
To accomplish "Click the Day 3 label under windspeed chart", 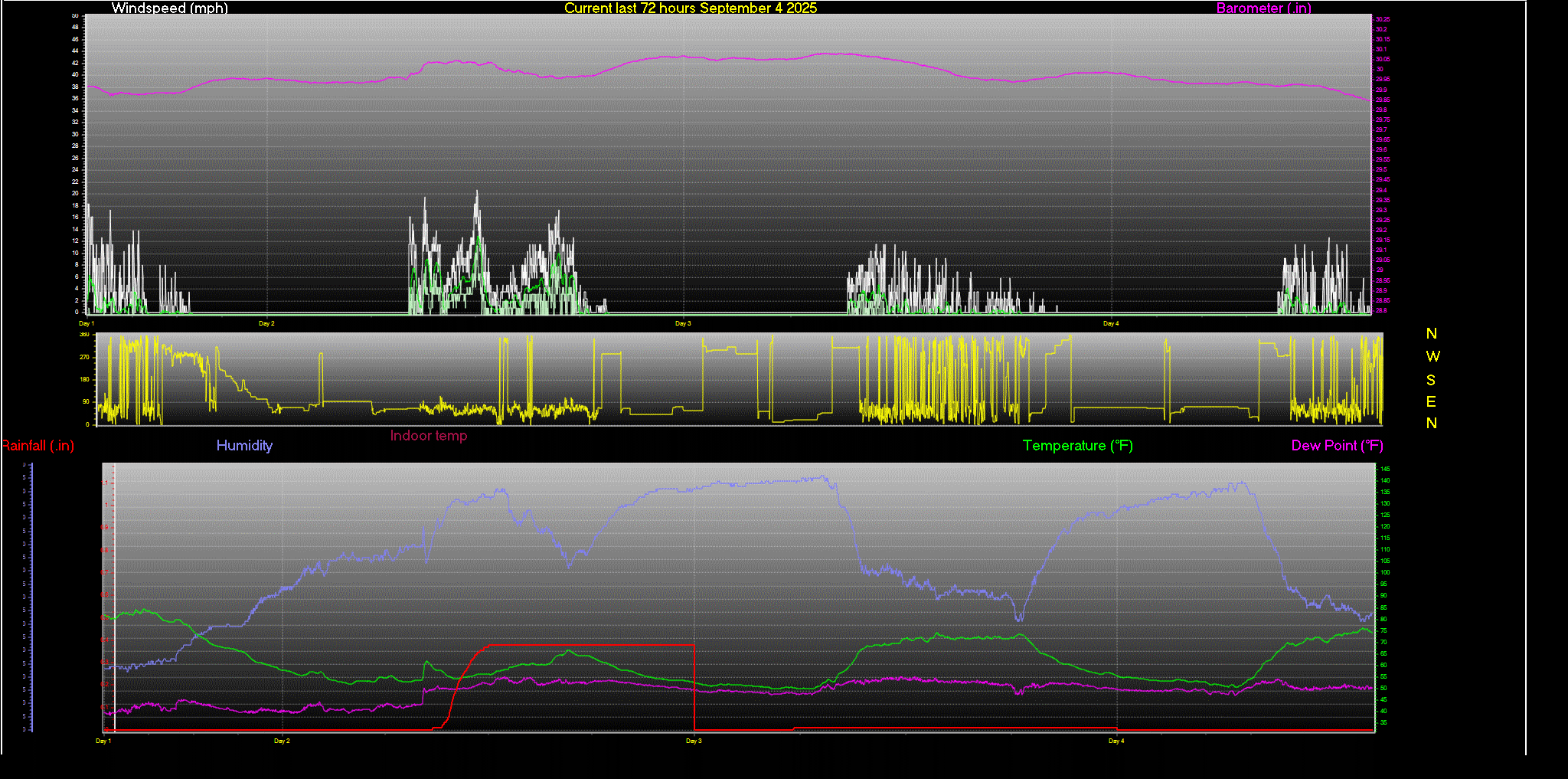I will point(683,323).
